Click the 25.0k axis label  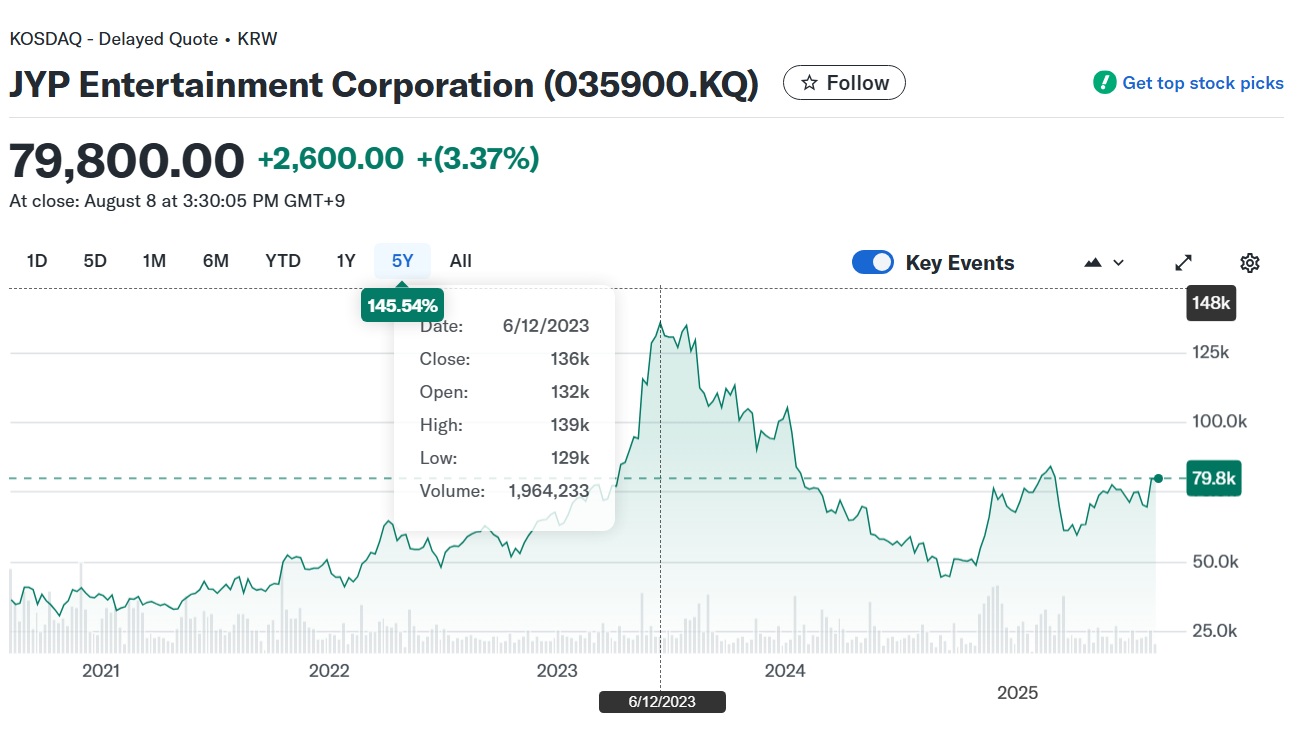[1214, 631]
